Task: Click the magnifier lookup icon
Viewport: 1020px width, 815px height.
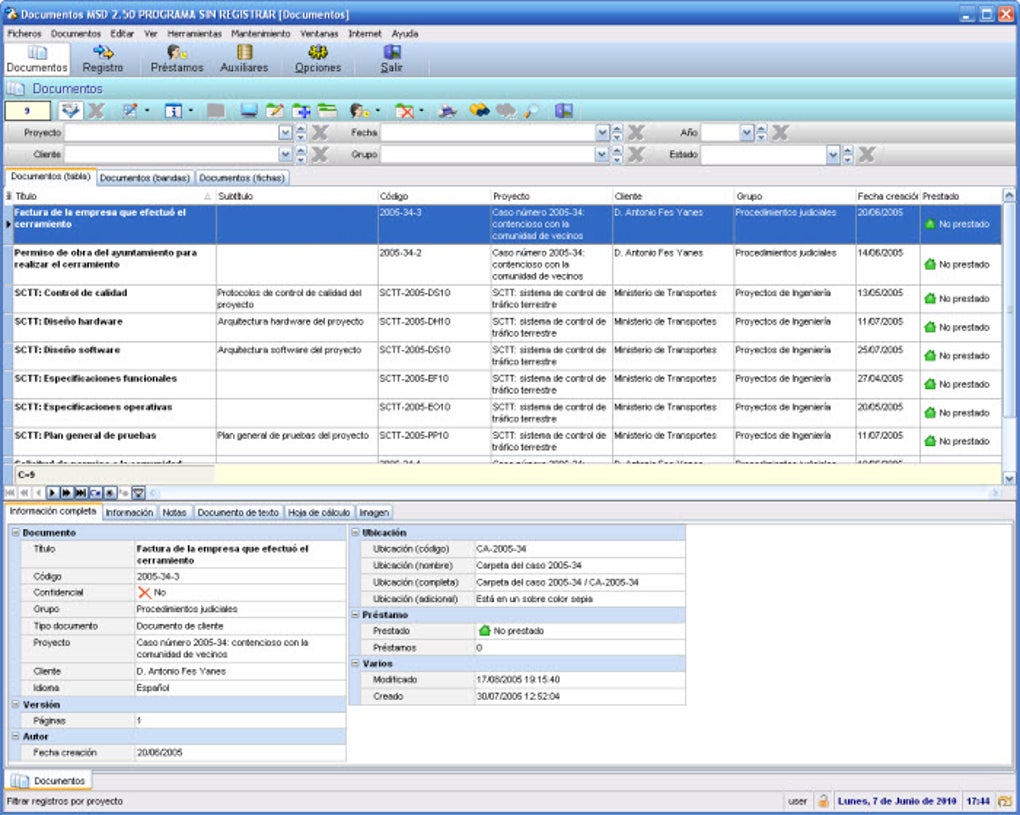Action: pyautogui.click(x=531, y=111)
